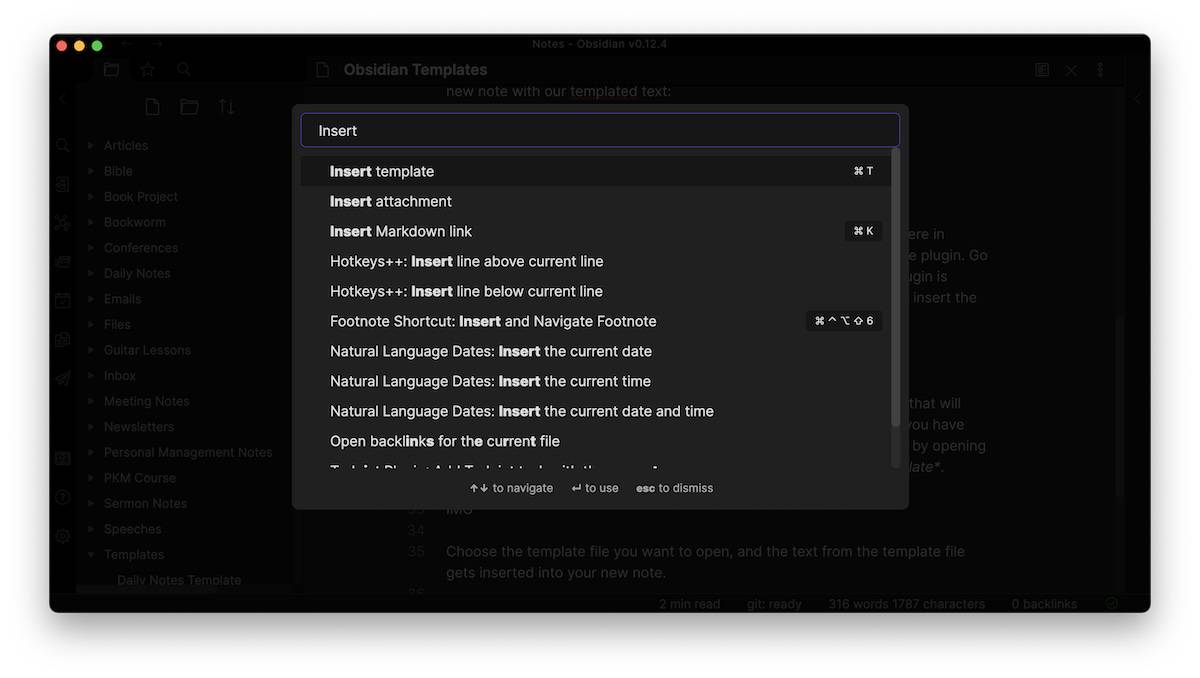Image resolution: width=1200 pixels, height=678 pixels.
Task: Run the Insert attachment command
Action: coord(595,201)
